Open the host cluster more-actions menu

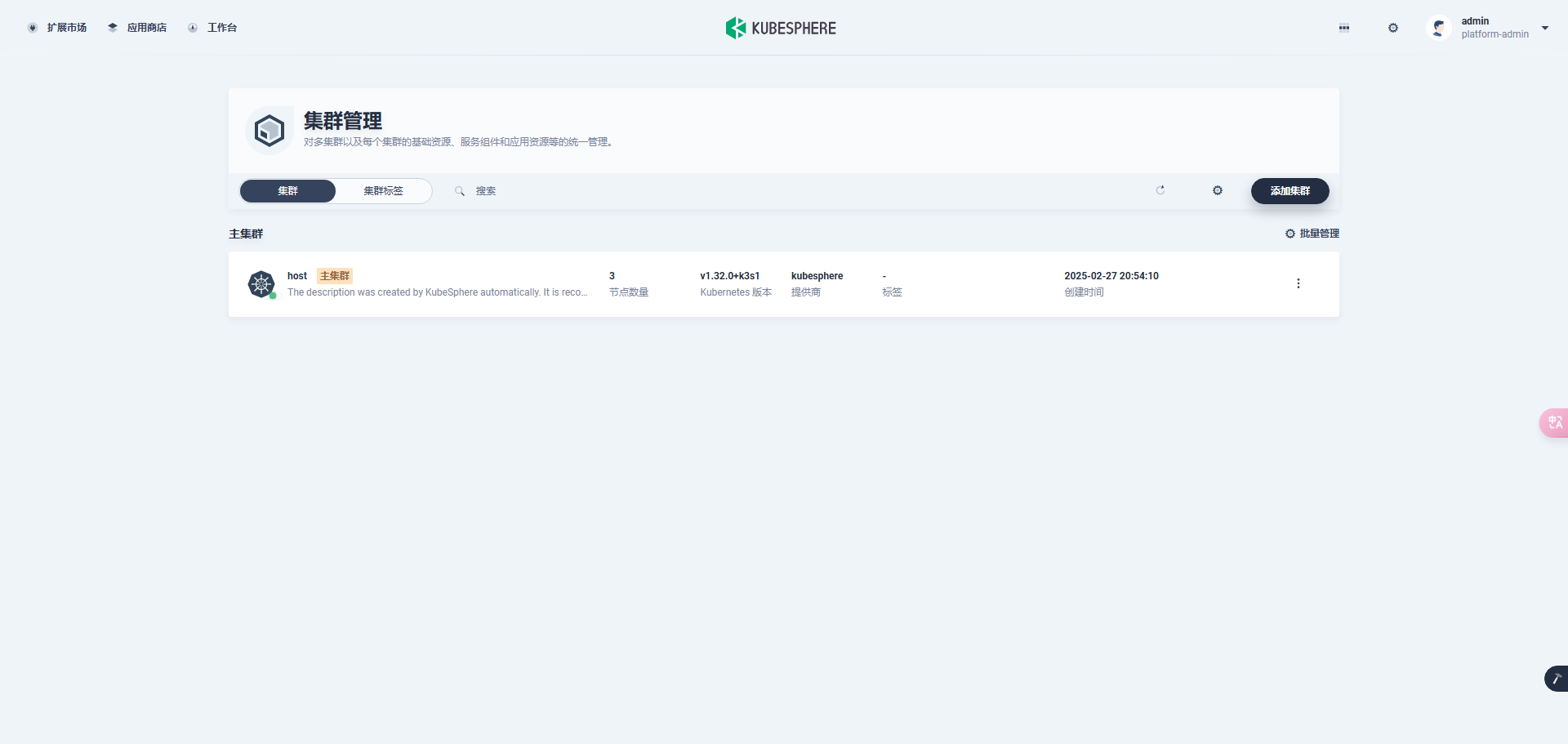tap(1298, 284)
